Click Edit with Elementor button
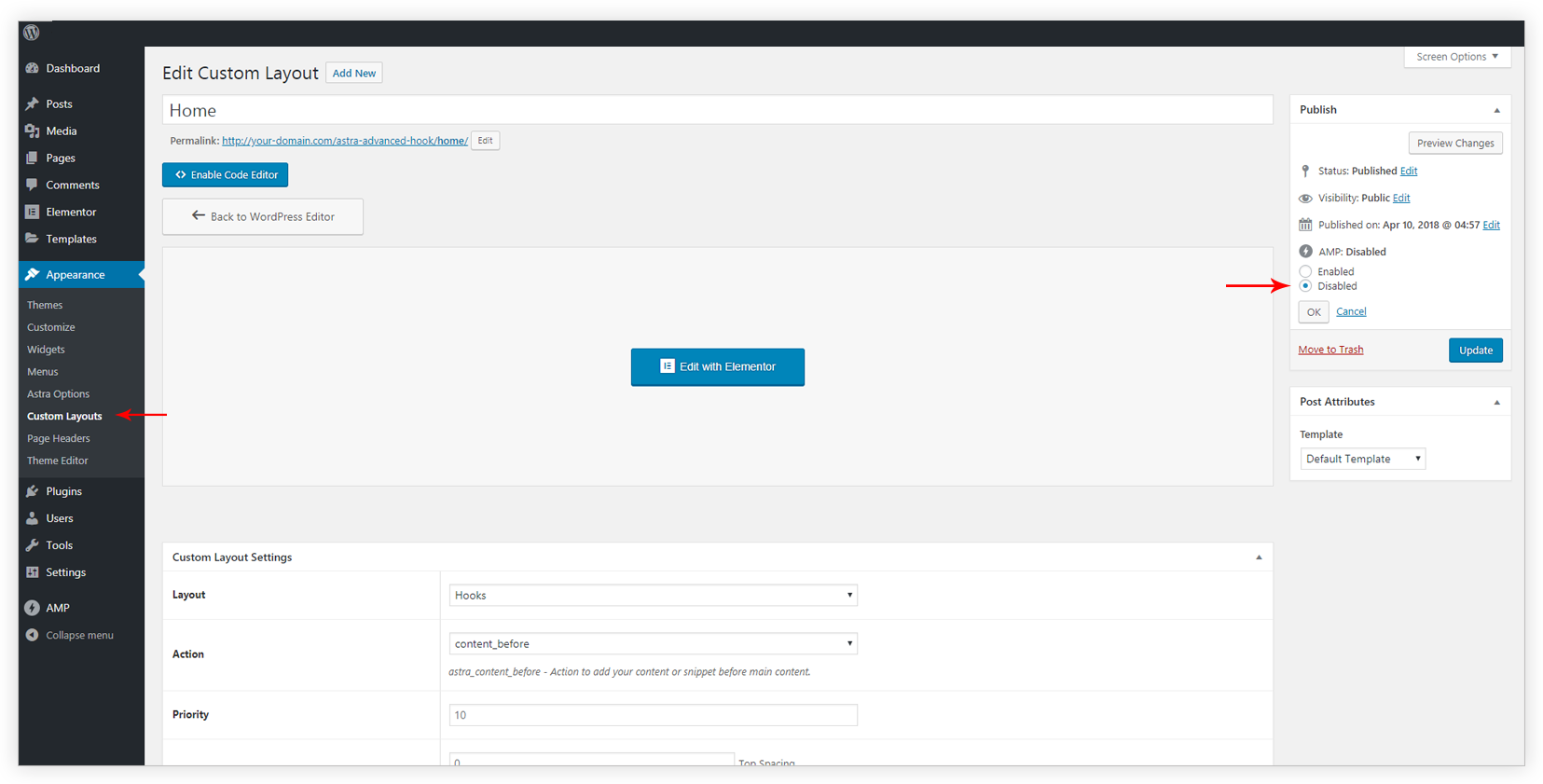 [718, 367]
